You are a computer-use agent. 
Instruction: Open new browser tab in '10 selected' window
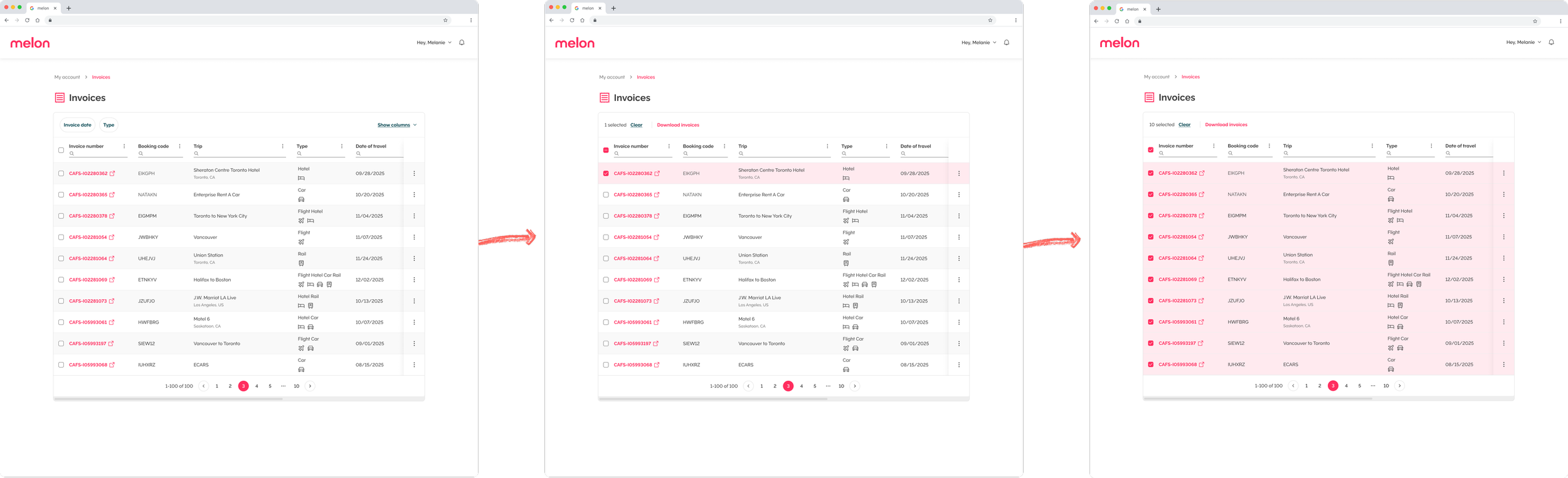[x=1158, y=9]
